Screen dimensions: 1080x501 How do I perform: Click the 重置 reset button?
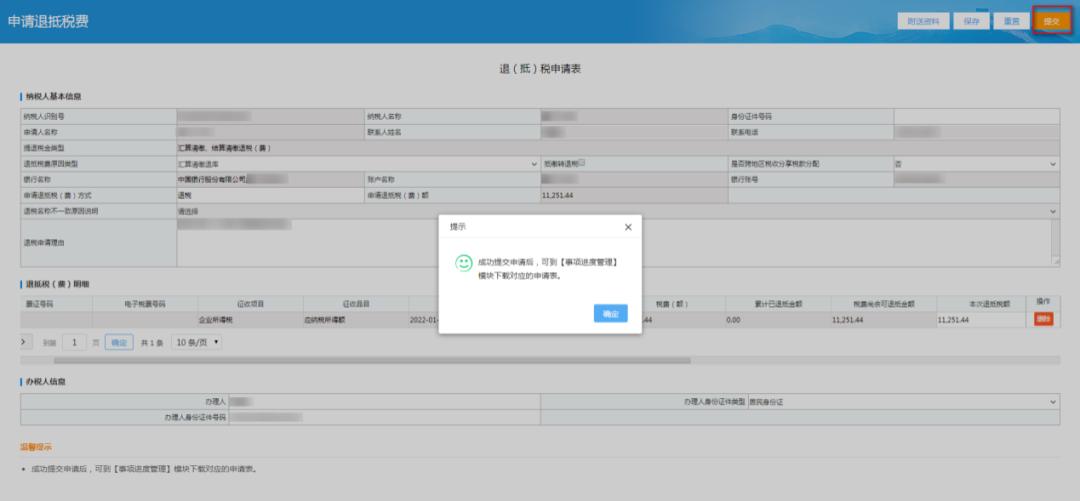click(x=1011, y=21)
